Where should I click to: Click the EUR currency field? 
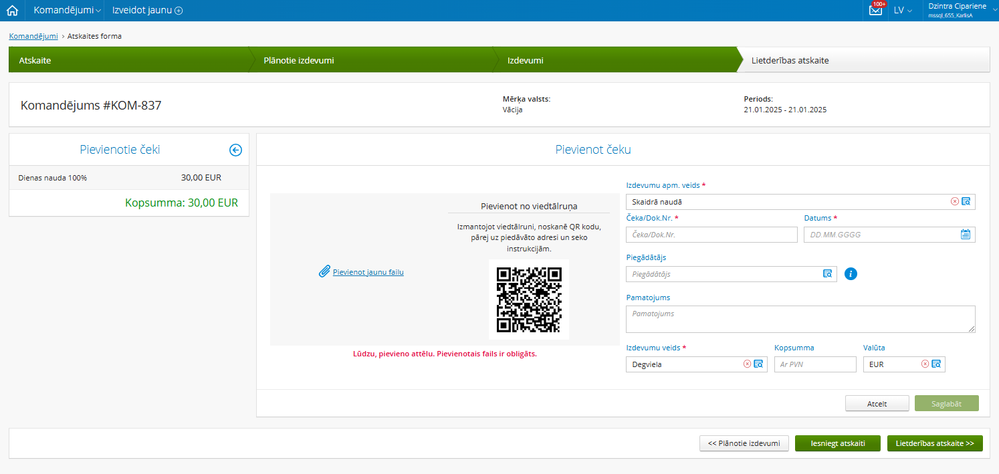pos(903,364)
